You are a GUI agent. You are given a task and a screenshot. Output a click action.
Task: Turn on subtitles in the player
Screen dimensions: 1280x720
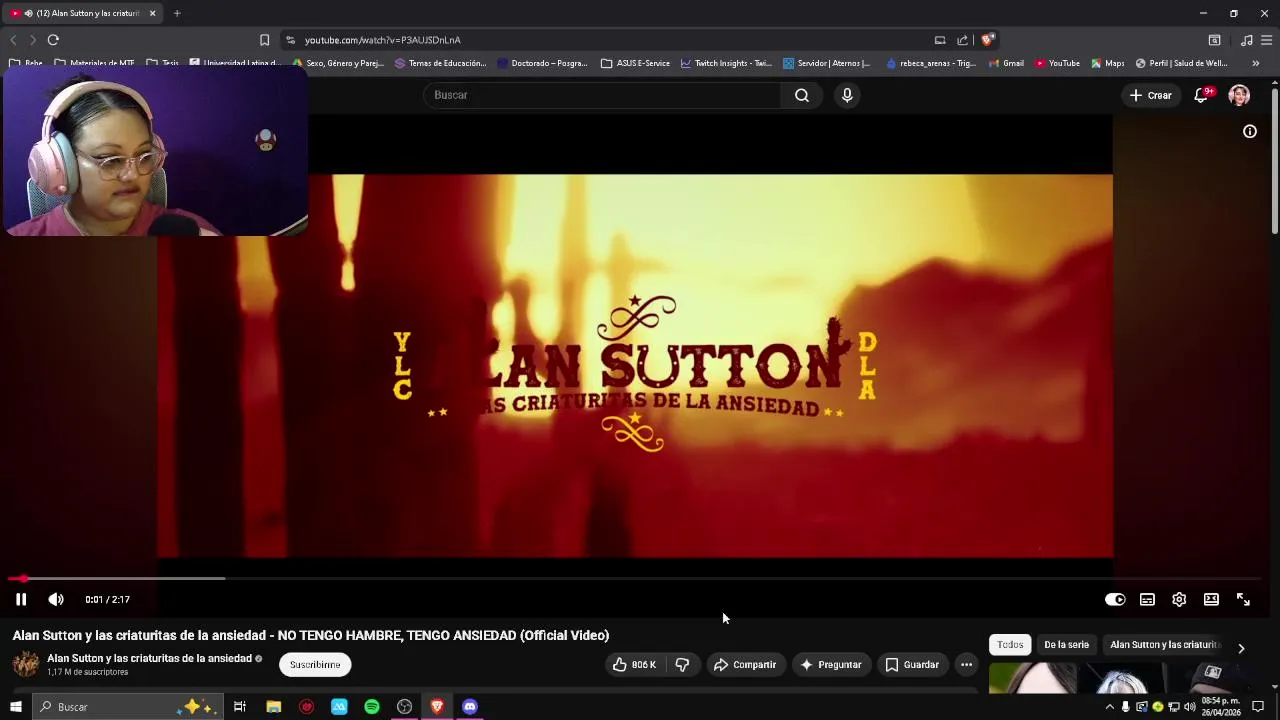pos(1147,599)
